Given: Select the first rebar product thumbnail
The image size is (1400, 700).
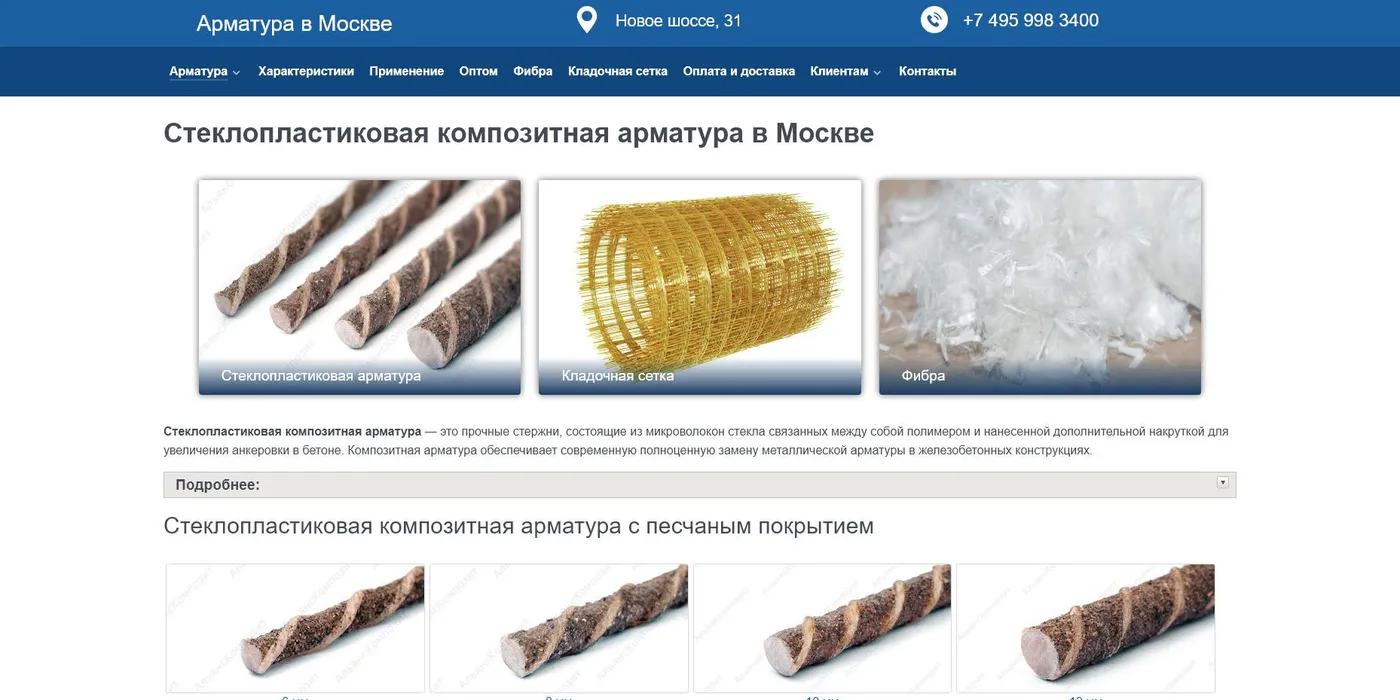Looking at the screenshot, I should (x=296, y=628).
